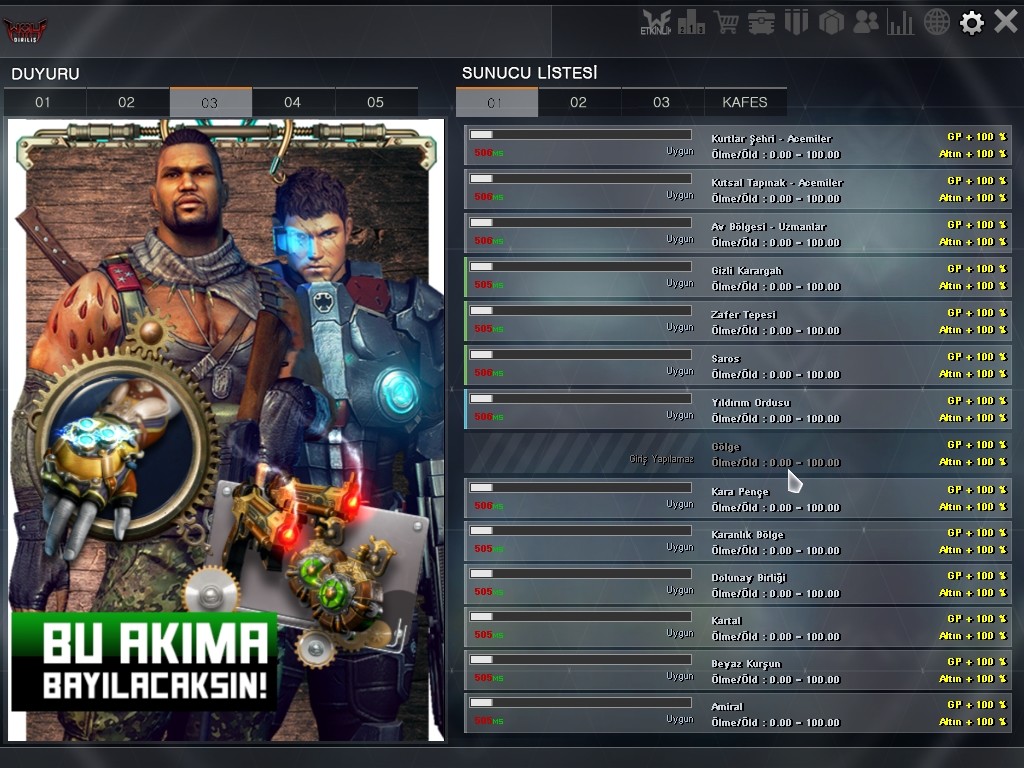Join the Kutsal Tapınak - Acemiler server
Viewport: 1024px width, 768px height.
[738, 189]
